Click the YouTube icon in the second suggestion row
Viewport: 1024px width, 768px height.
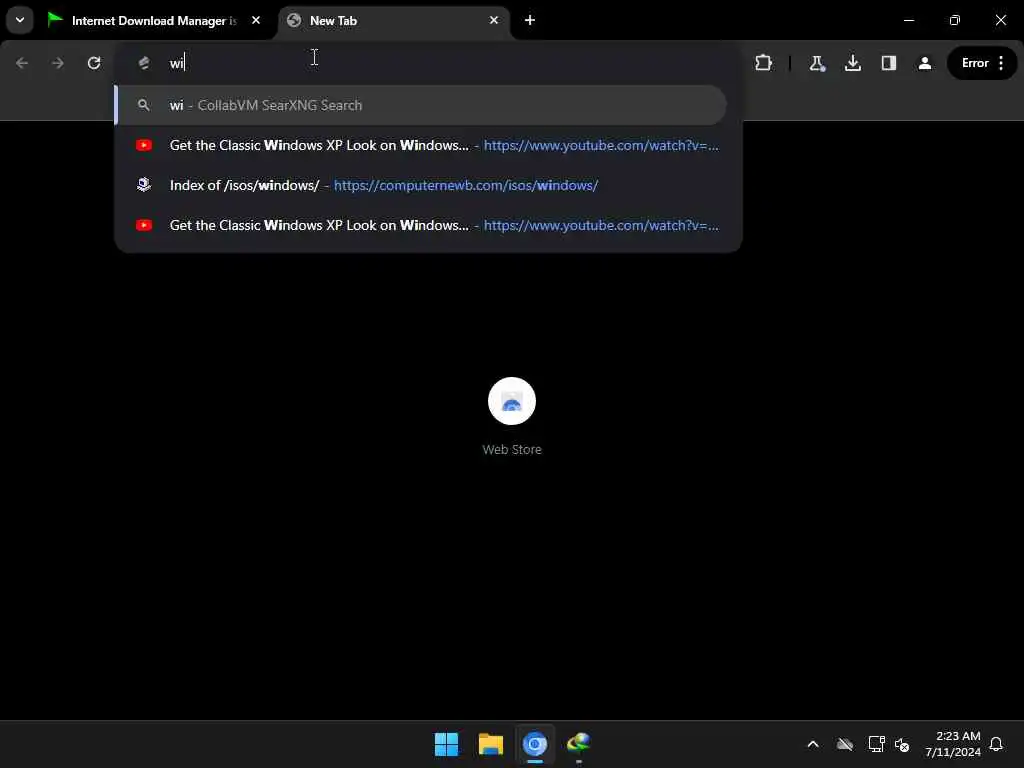click(x=144, y=145)
